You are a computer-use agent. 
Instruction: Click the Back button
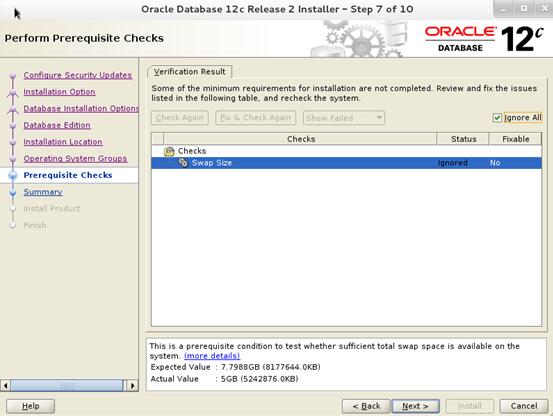point(366,406)
